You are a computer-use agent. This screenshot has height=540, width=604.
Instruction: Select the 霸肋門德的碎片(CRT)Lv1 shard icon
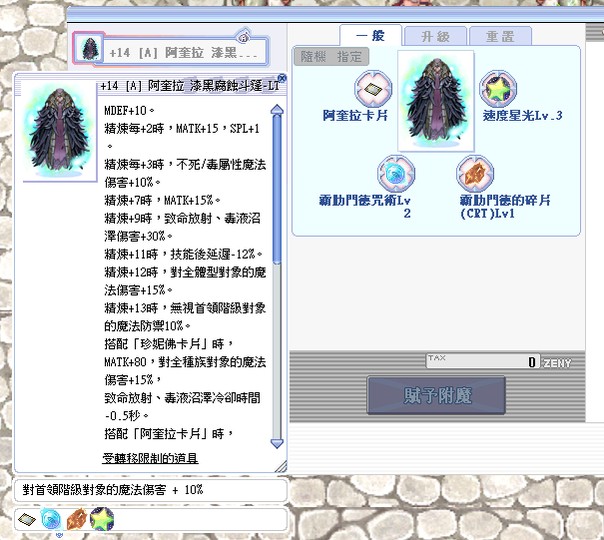coord(475,174)
